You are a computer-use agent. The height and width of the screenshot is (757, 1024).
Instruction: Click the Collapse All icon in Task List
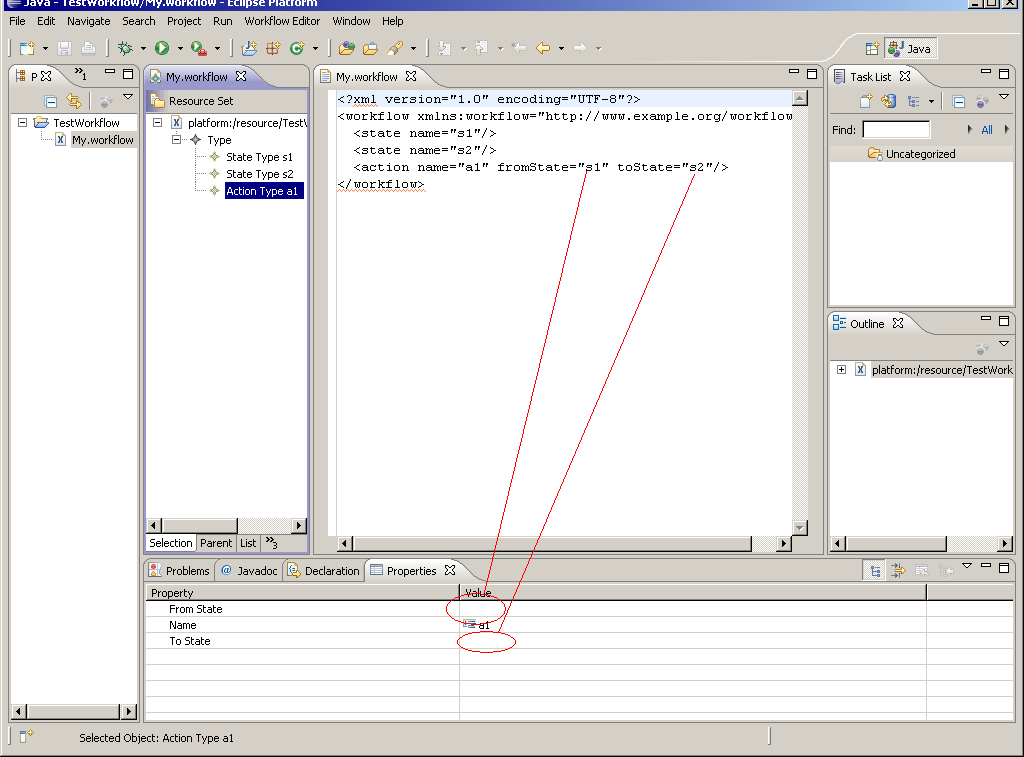coord(958,101)
